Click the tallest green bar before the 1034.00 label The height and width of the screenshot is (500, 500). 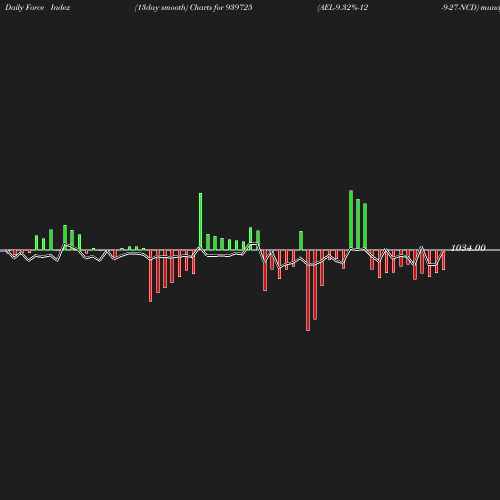tap(351, 220)
